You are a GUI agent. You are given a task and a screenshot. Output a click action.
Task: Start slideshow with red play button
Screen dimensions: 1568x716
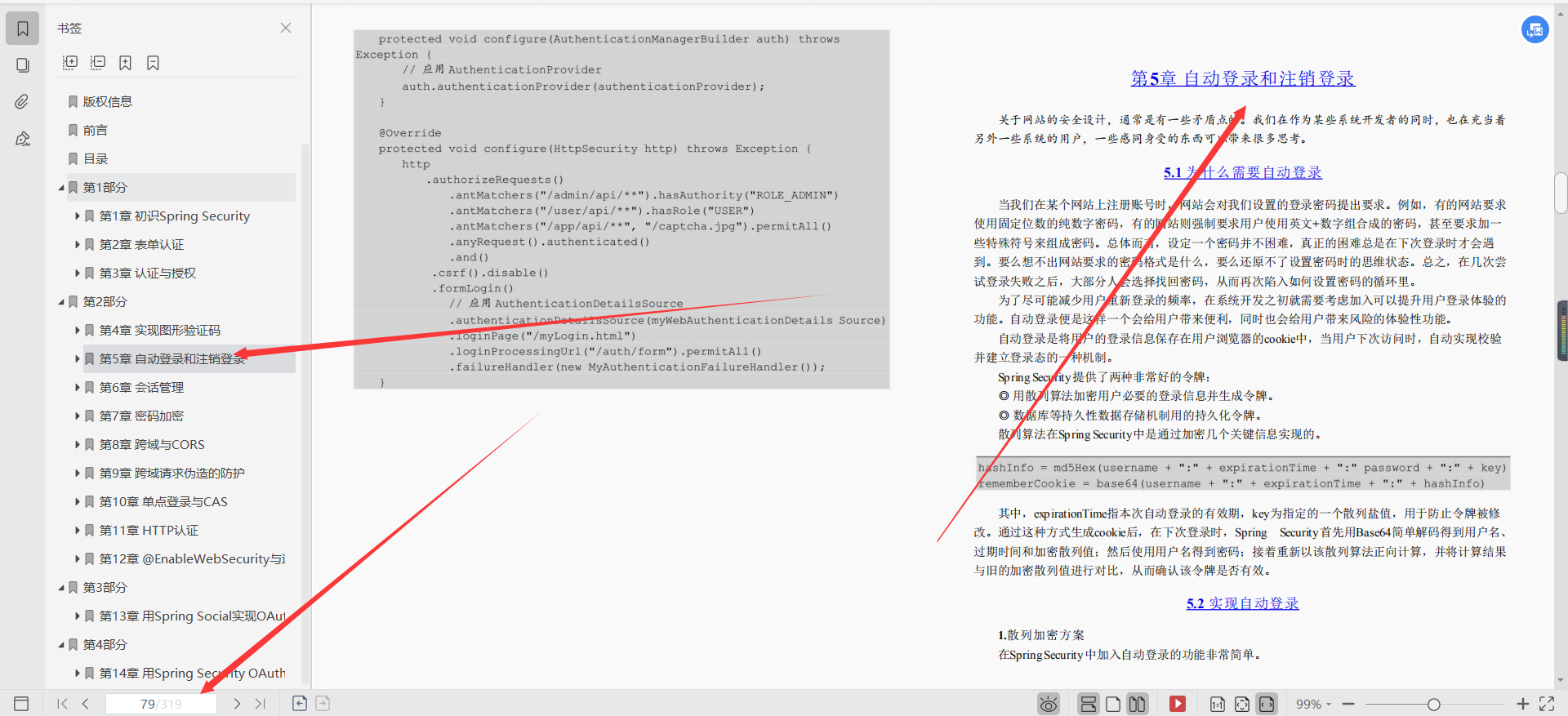(1178, 704)
